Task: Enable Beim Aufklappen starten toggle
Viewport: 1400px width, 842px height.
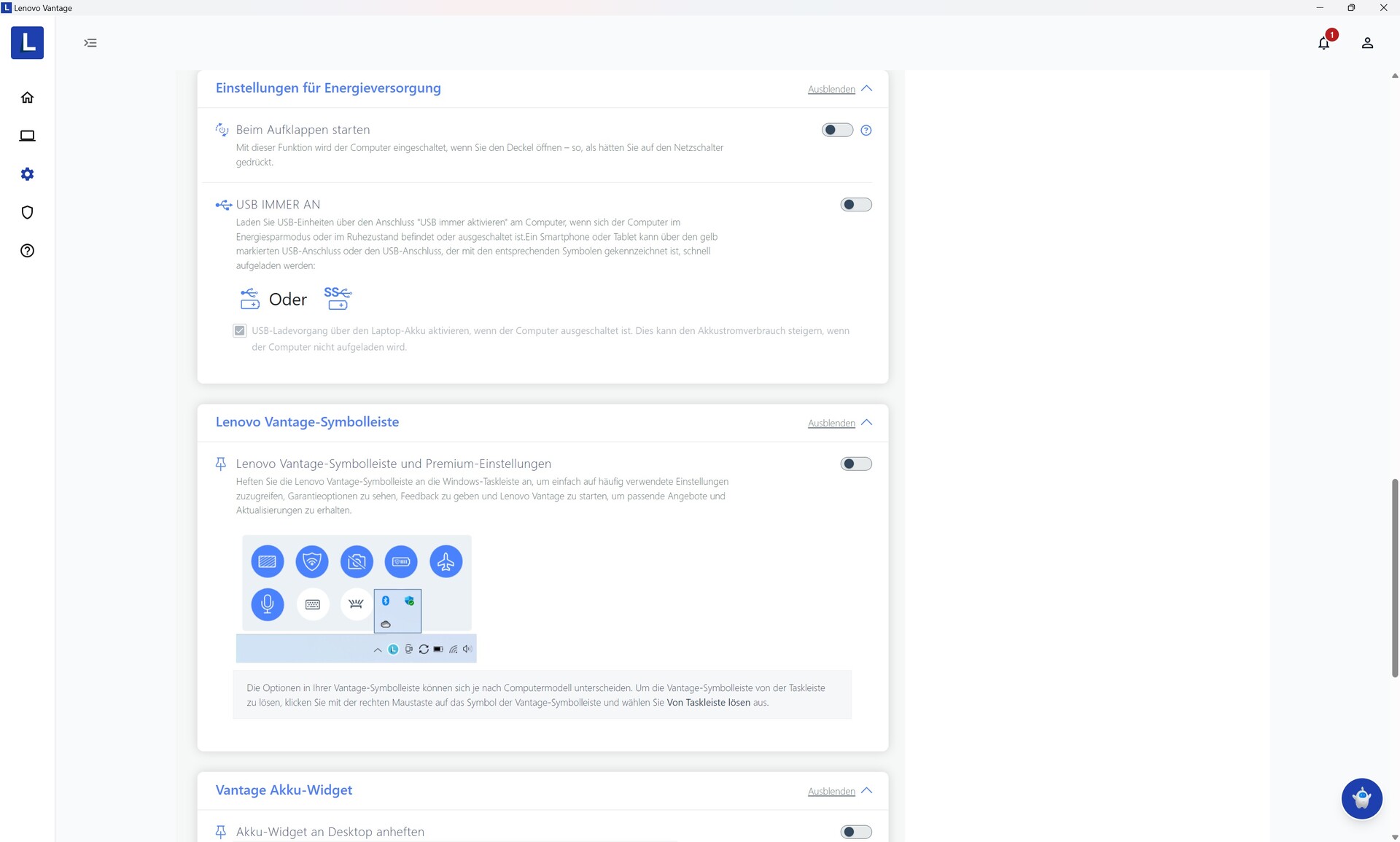Action: (x=836, y=130)
